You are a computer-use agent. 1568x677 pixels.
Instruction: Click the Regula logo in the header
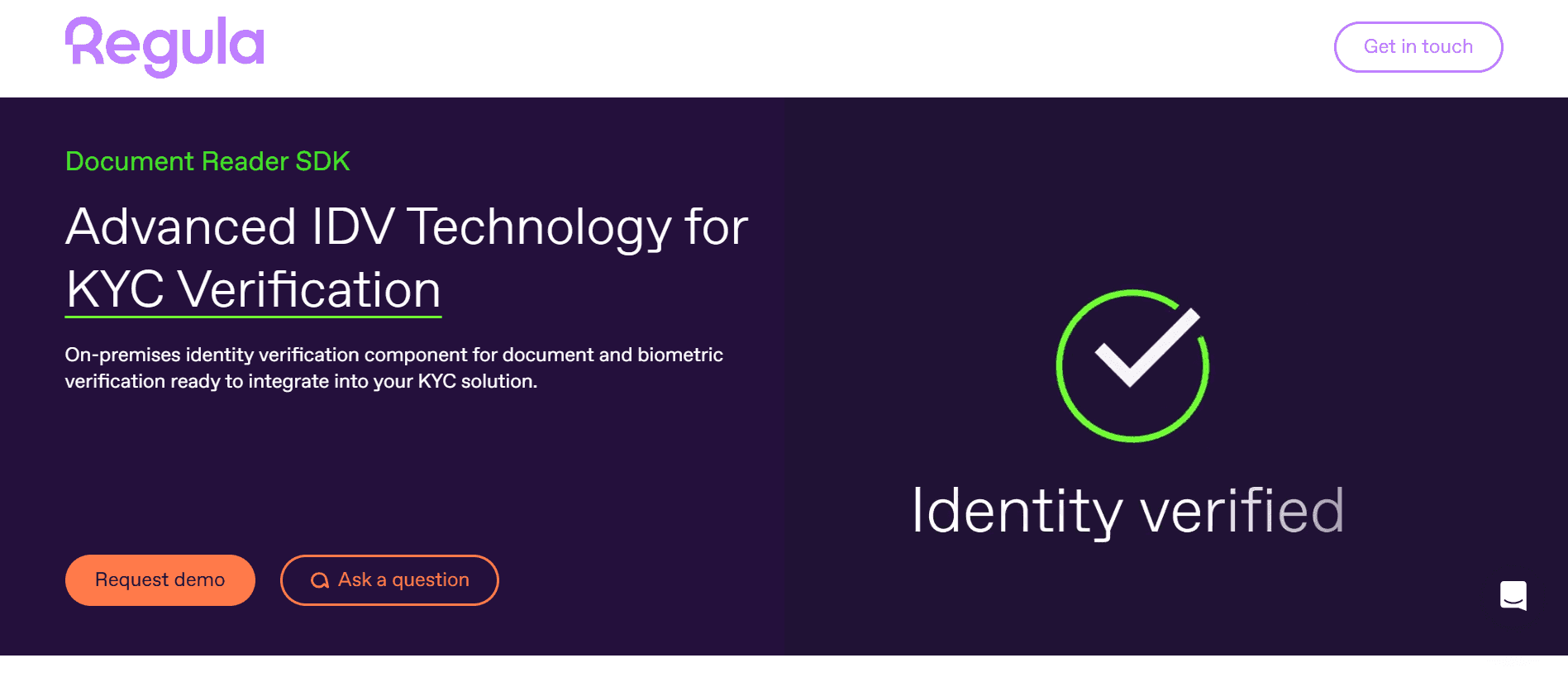tap(164, 46)
